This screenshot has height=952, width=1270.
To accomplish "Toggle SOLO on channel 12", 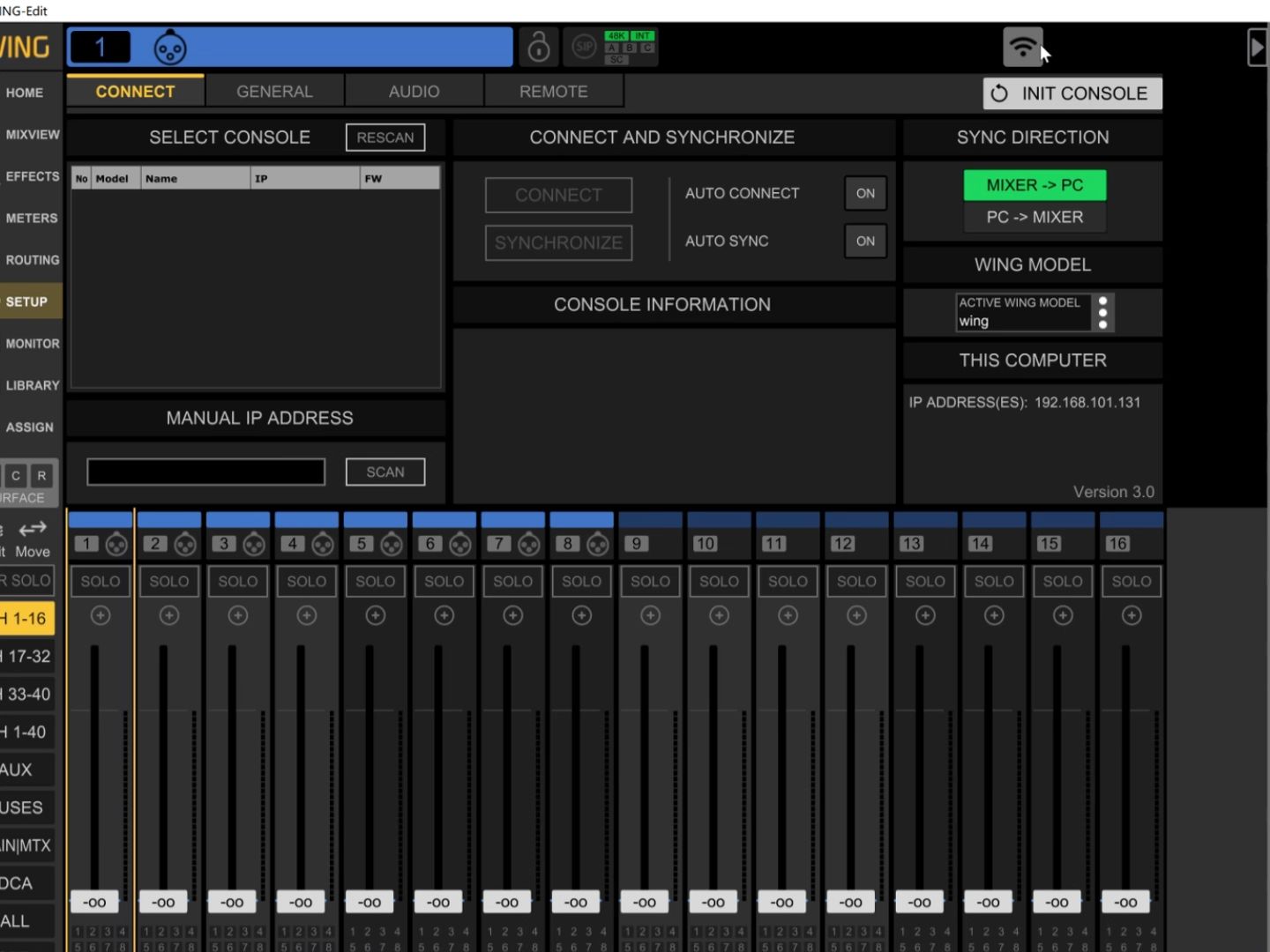I will point(857,581).
